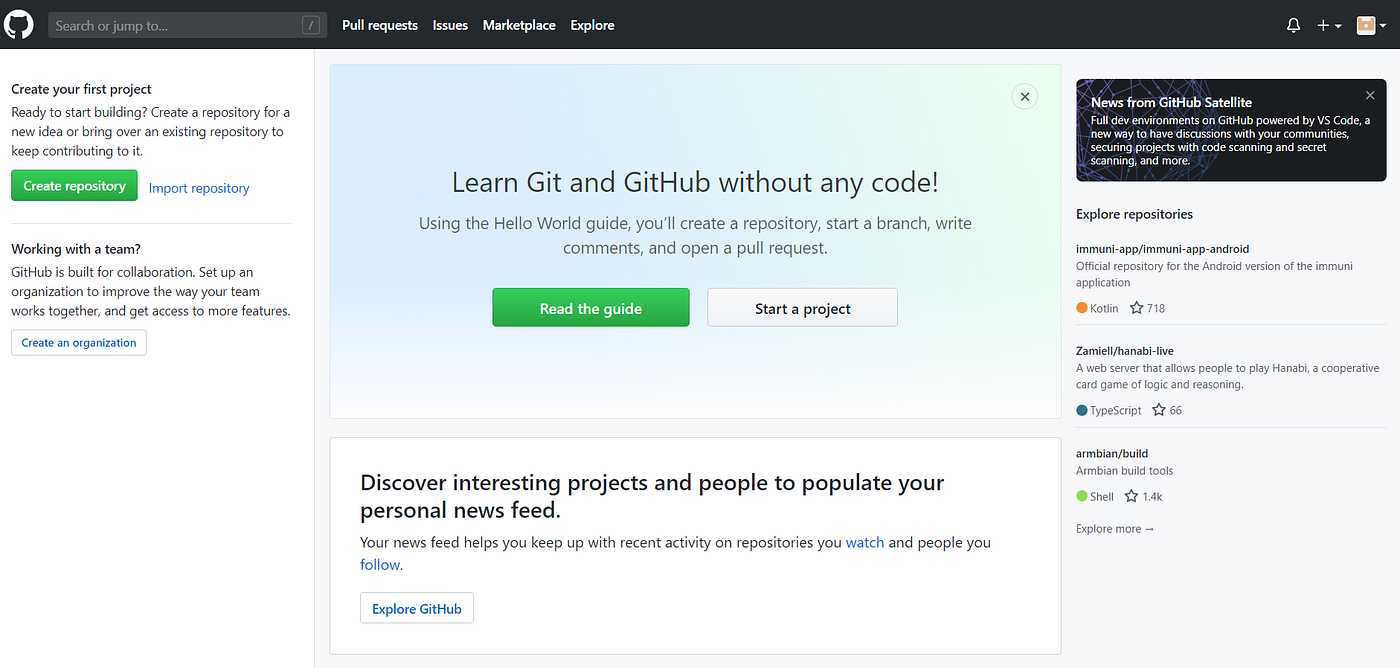Screen dimensions: 1400x668
Task: Open the Import repository link
Action: pyautogui.click(x=198, y=188)
